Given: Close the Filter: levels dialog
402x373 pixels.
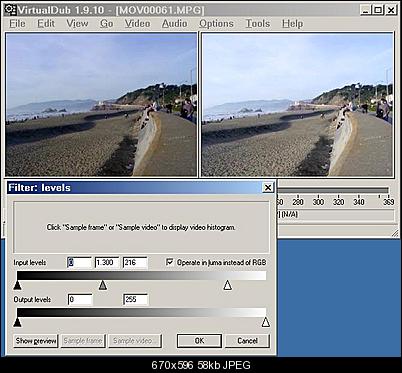Looking at the screenshot, I should [x=268, y=188].
